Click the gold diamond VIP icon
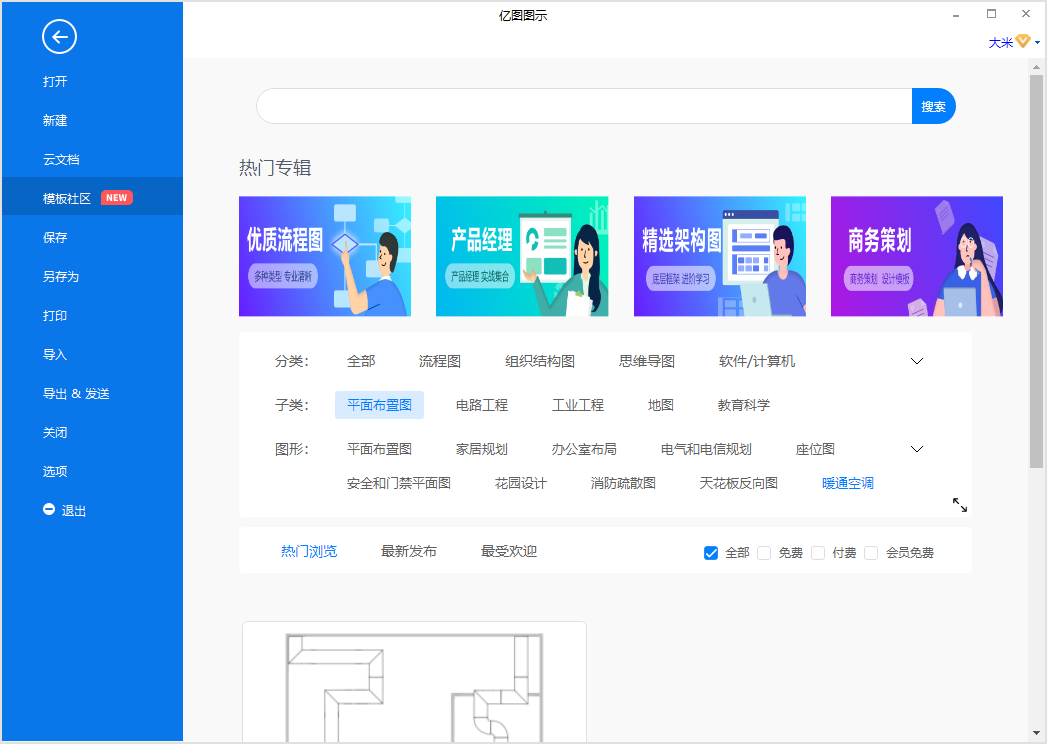This screenshot has height=744, width=1047. coord(1023,42)
